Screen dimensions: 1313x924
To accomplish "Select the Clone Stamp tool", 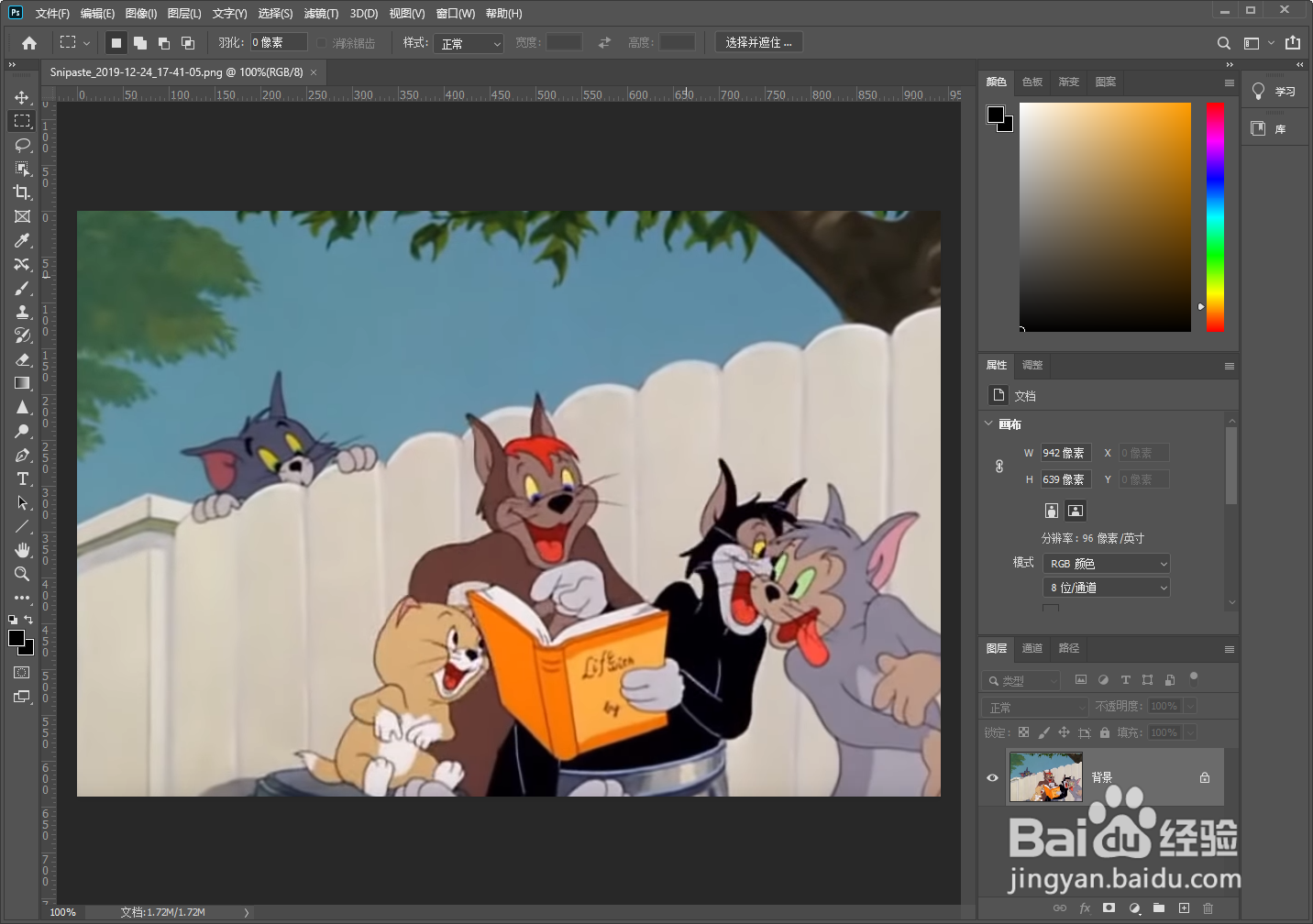I will point(22,312).
